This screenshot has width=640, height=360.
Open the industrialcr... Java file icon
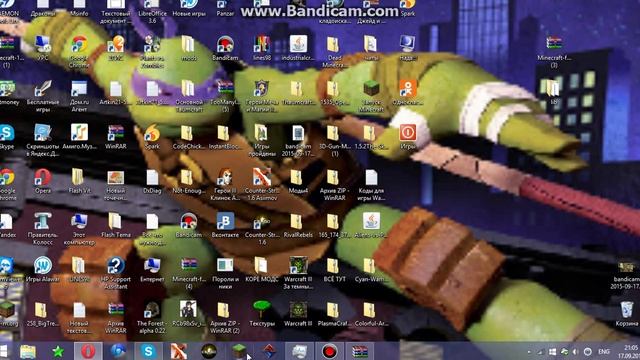298,48
